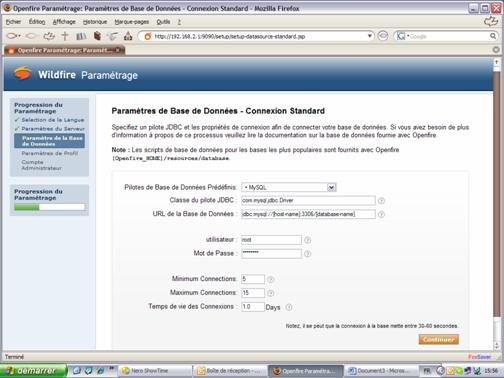
Task: Click the round Go button beside address bar
Action: (x=383, y=36)
